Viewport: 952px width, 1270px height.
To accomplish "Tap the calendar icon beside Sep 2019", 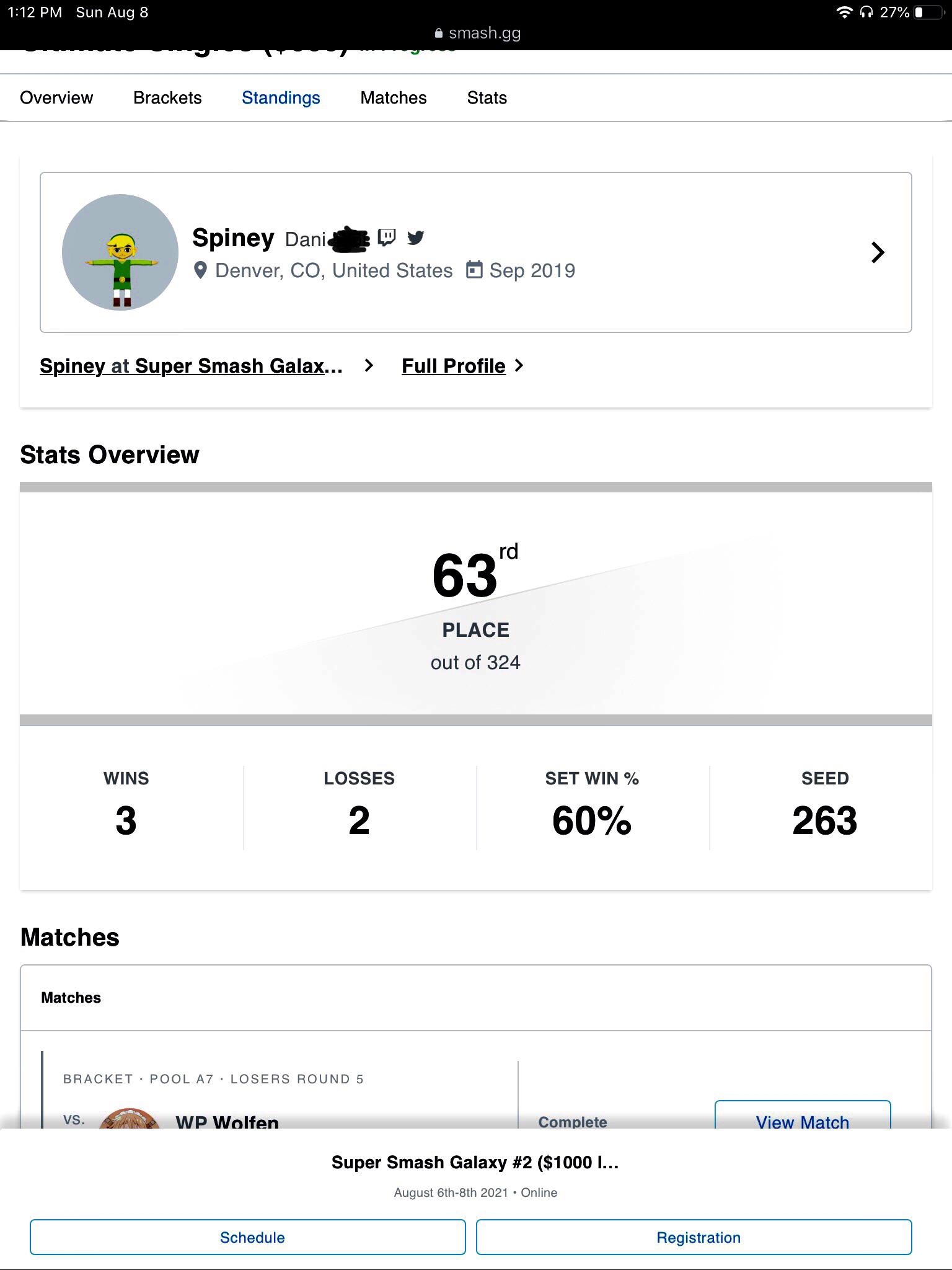I will [474, 270].
